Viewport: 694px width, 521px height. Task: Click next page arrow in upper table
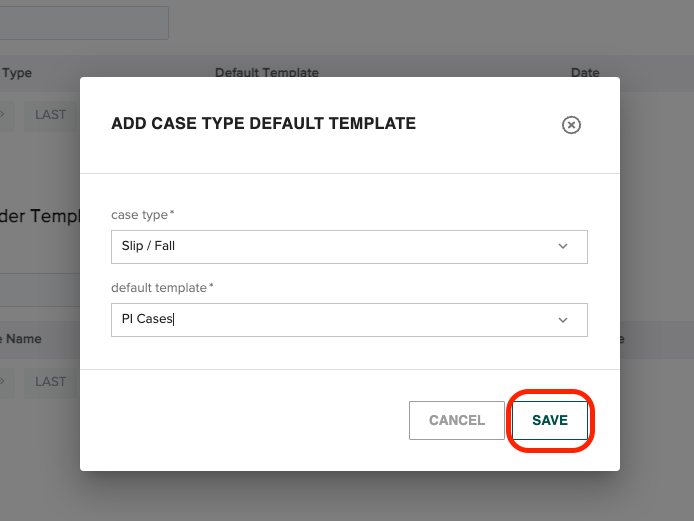coord(3,114)
